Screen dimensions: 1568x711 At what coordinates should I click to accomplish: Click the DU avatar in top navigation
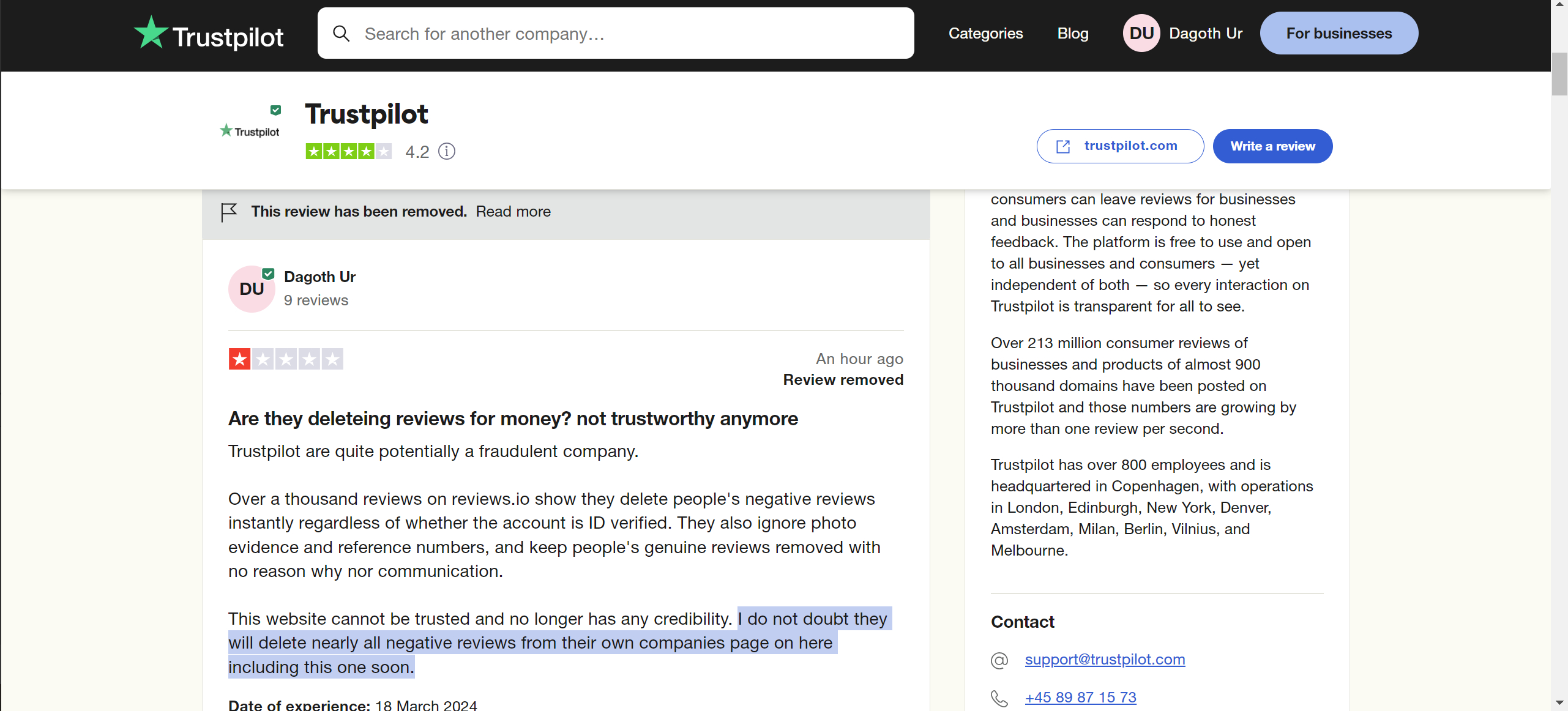pyautogui.click(x=1141, y=33)
